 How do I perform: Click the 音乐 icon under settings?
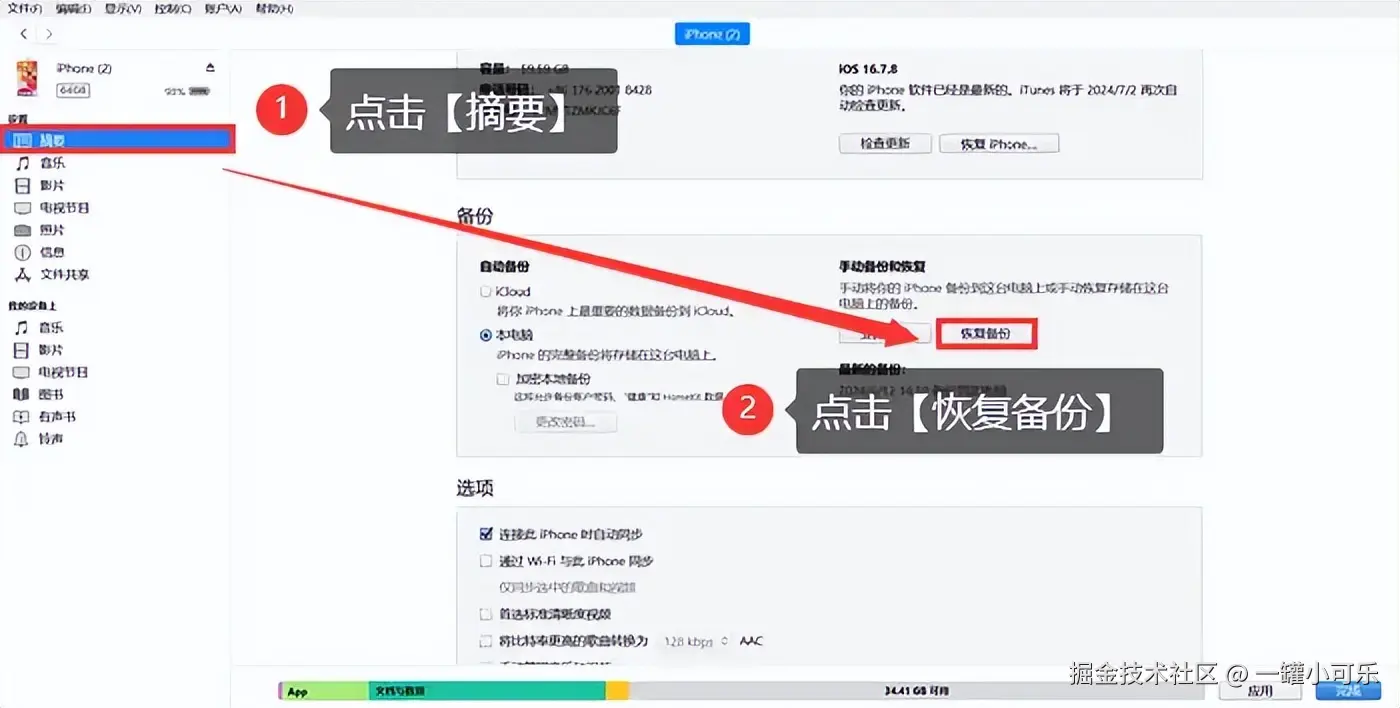(22, 163)
